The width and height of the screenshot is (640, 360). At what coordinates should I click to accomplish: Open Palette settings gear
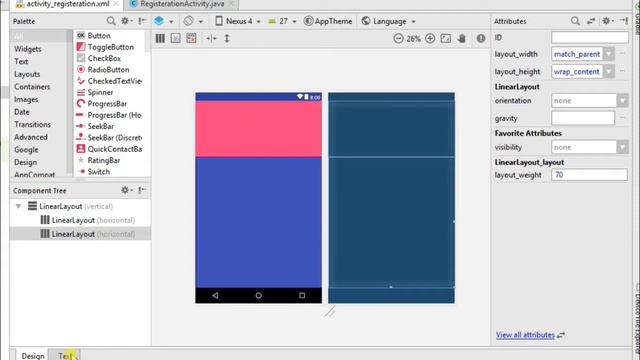pyautogui.click(x=126, y=21)
